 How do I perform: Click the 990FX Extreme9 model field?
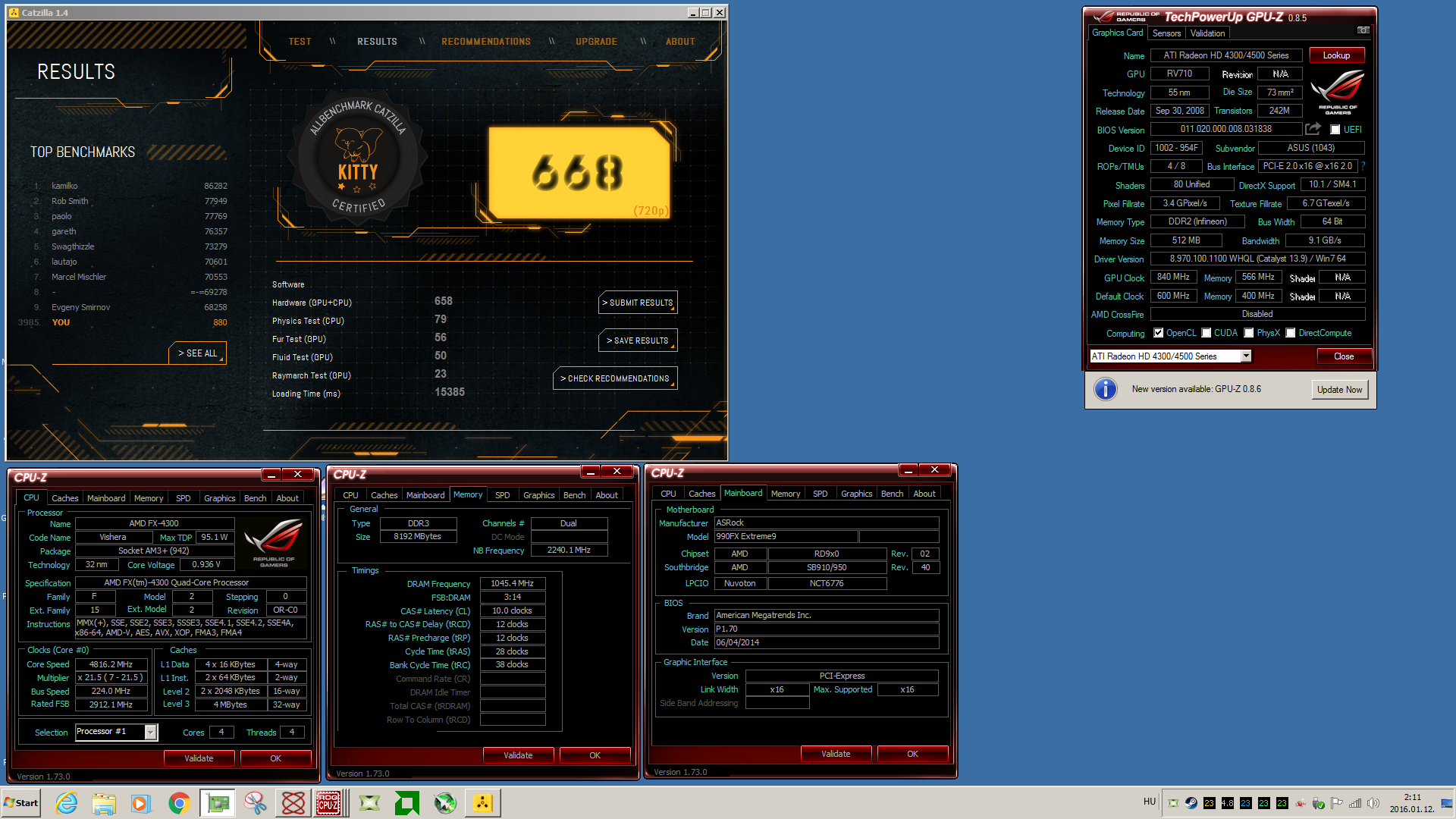tap(786, 536)
